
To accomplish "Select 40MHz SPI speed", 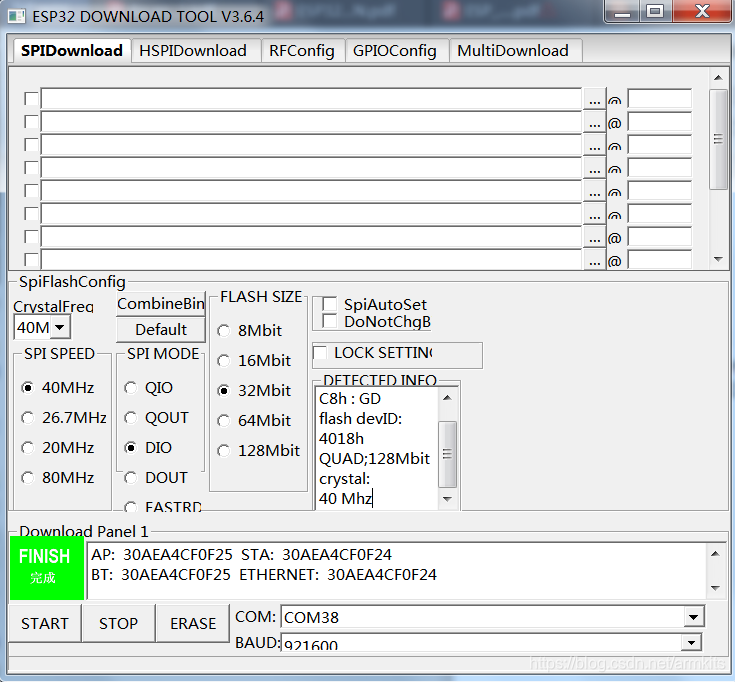I will [28, 388].
